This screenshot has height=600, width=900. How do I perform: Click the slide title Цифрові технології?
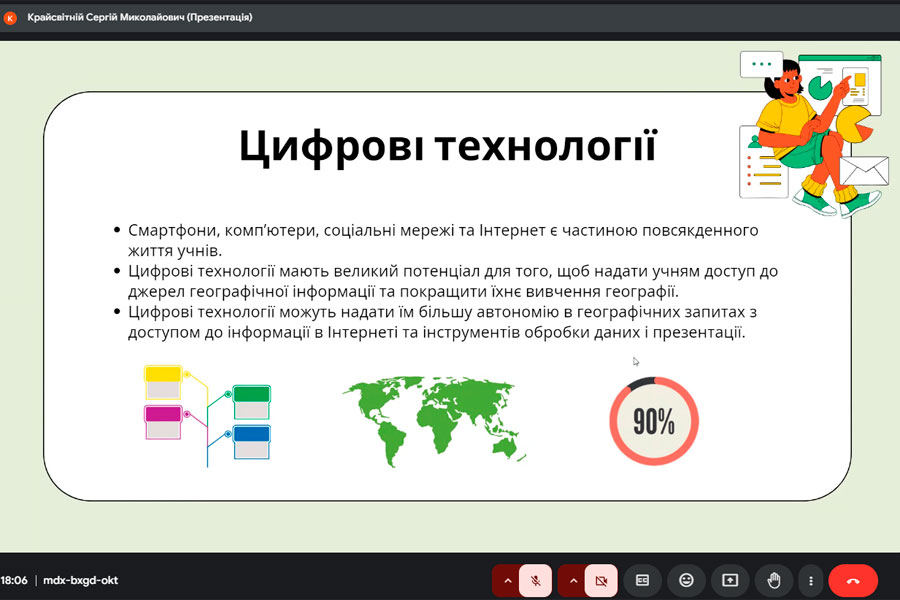pos(447,146)
